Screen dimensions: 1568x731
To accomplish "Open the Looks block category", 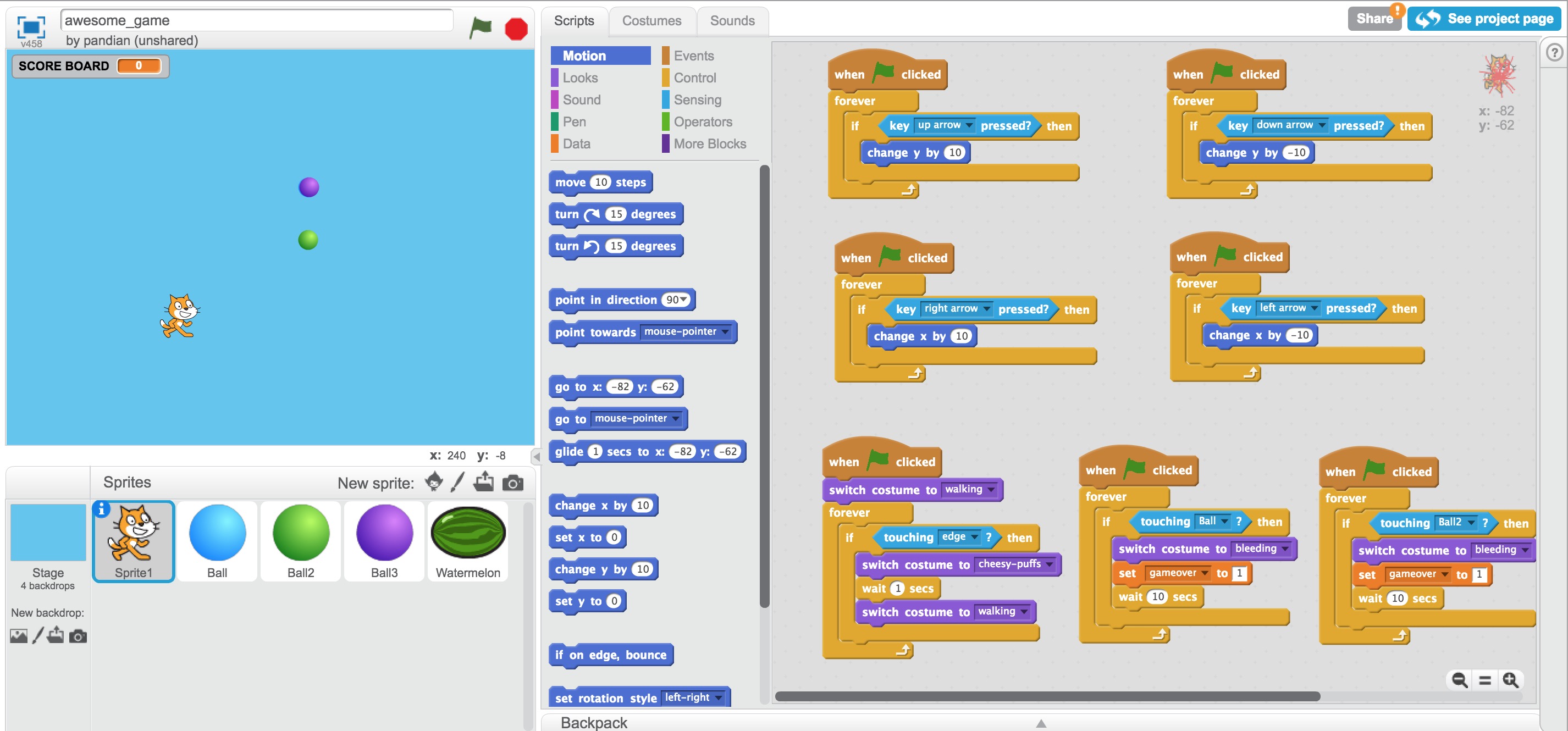I will pos(579,77).
